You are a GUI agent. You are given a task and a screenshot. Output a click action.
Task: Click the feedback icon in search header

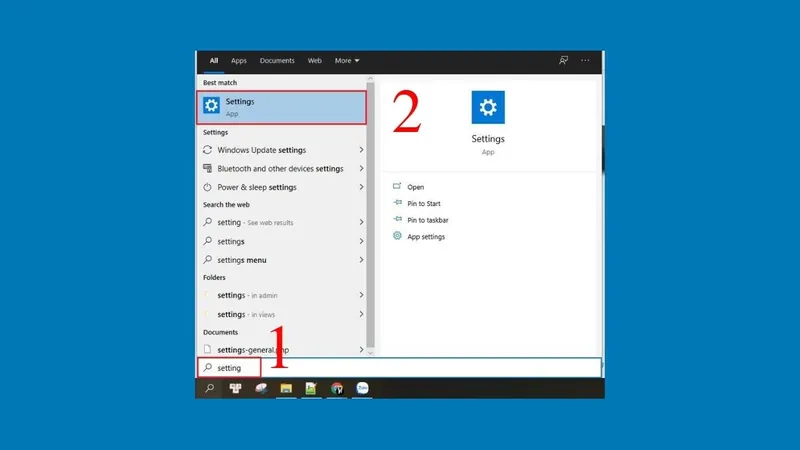point(564,61)
